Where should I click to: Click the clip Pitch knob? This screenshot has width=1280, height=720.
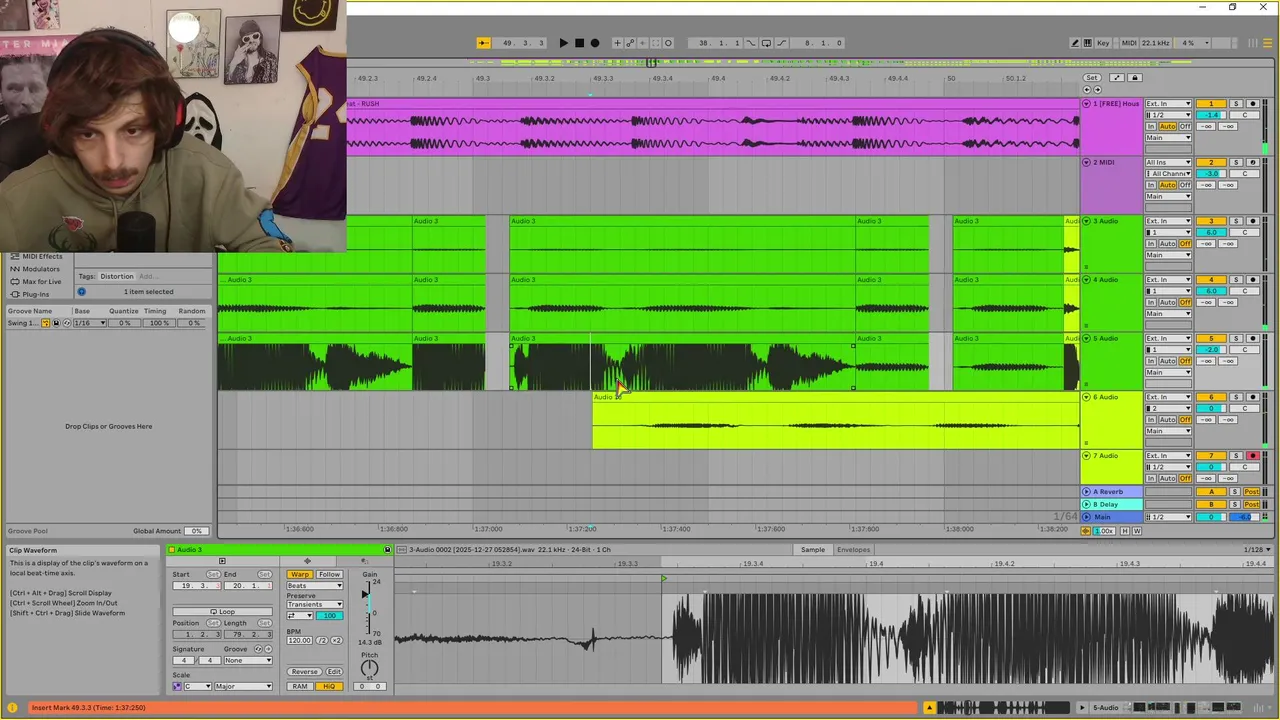369,668
